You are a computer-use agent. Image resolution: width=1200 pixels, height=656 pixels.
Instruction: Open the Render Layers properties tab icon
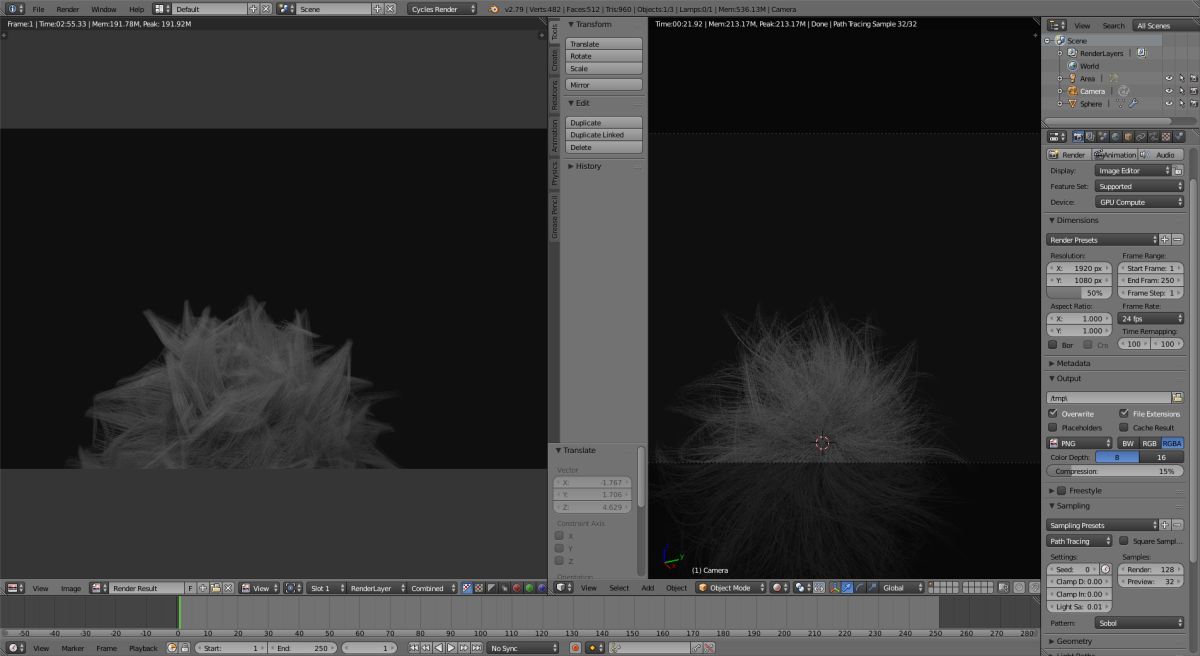point(1090,137)
